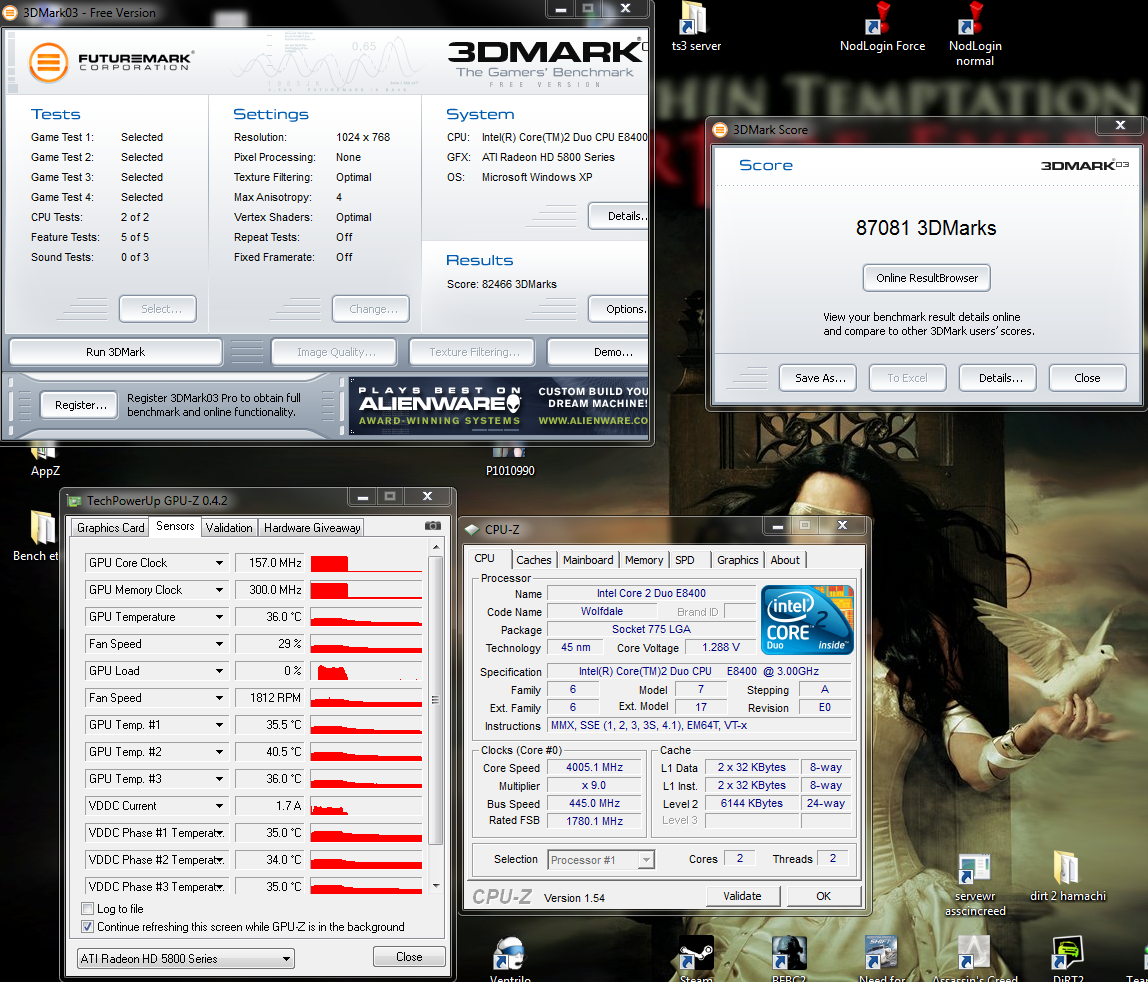Viewport: 1148px width, 982px height.
Task: Switch to CPU-Z Memory tab
Action: pos(644,559)
